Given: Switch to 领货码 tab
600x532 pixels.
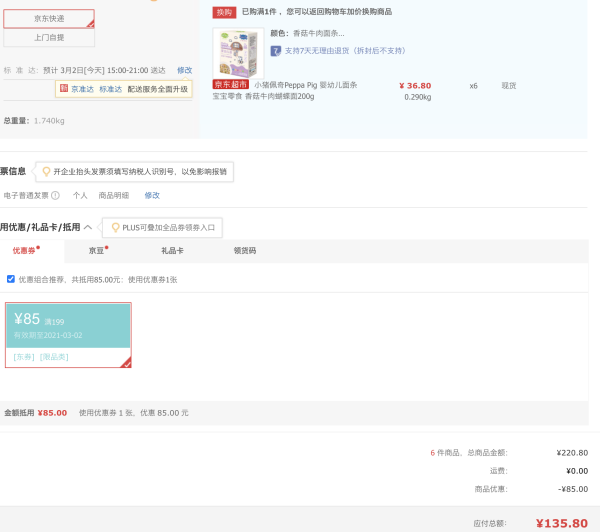Looking at the screenshot, I should tap(245, 251).
